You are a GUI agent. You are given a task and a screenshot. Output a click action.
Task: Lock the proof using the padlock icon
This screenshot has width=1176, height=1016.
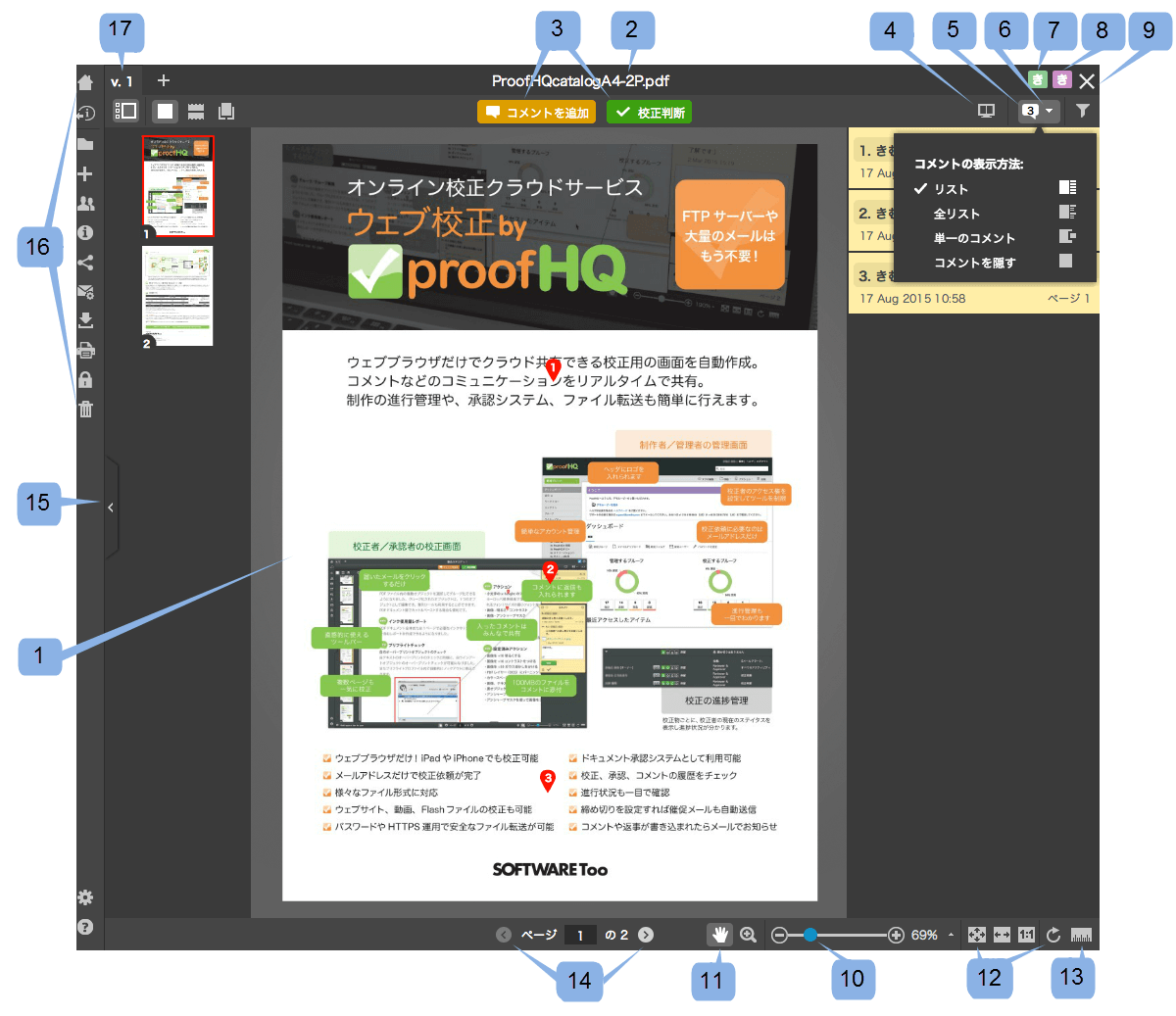[85, 379]
